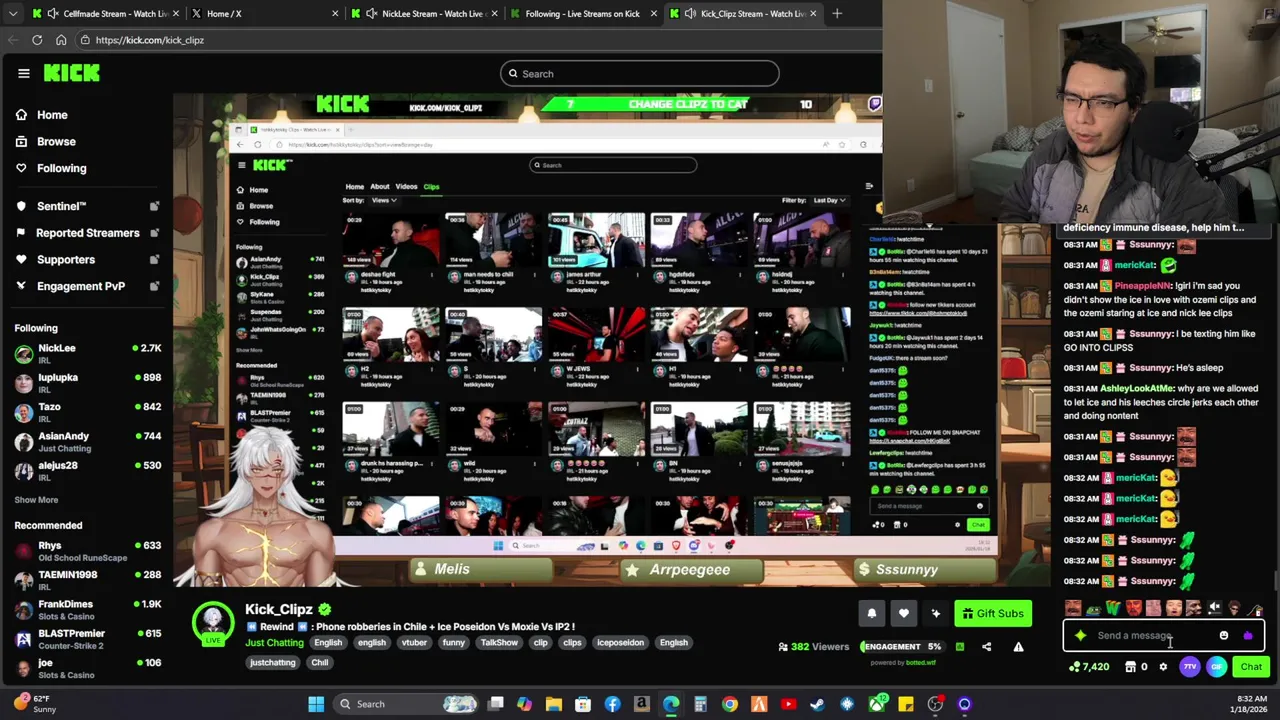The height and width of the screenshot is (720, 1280).
Task: Open Reported Streamers in the sidebar
Action: click(87, 233)
